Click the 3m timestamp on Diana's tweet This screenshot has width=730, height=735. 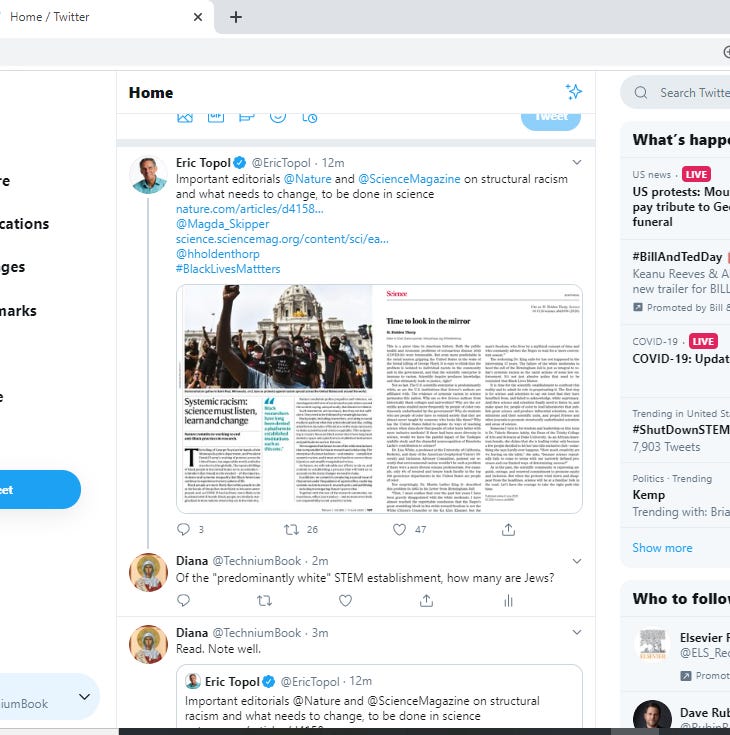tap(320, 633)
